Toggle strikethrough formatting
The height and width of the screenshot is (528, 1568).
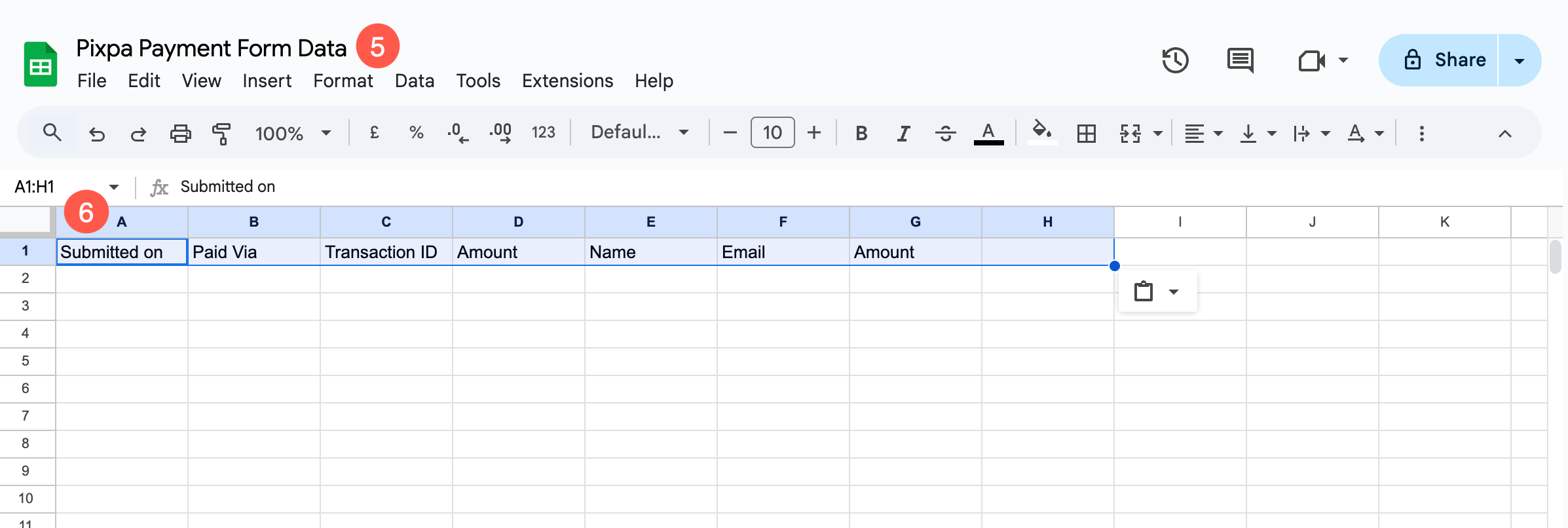click(x=945, y=134)
